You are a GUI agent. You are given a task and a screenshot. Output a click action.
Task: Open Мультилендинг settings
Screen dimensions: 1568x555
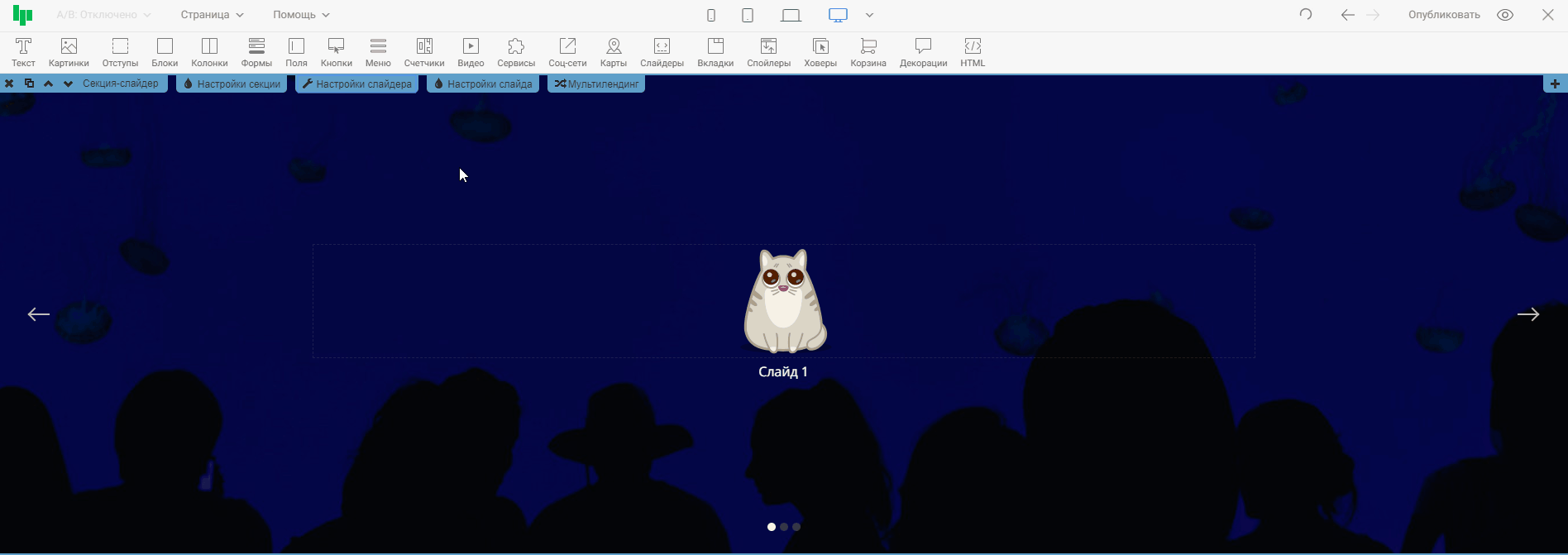click(x=596, y=84)
